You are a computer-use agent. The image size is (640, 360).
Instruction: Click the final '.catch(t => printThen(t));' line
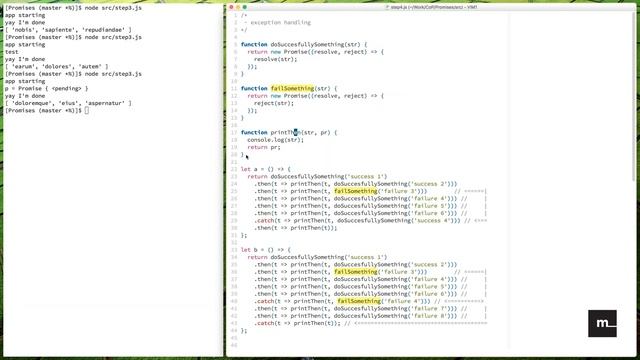(x=370, y=323)
